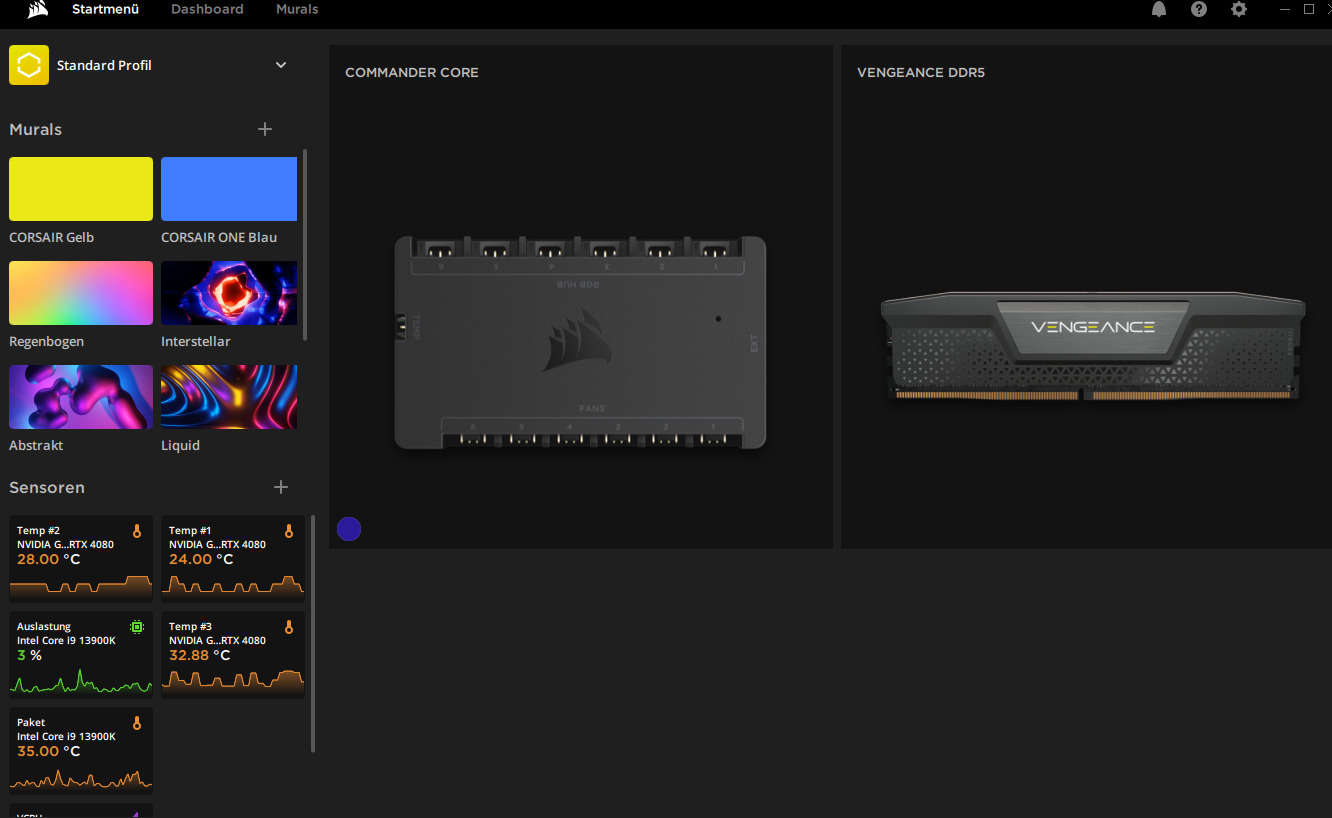The height and width of the screenshot is (818, 1332).
Task: Click the 24.00 °C reading
Action: [200, 559]
